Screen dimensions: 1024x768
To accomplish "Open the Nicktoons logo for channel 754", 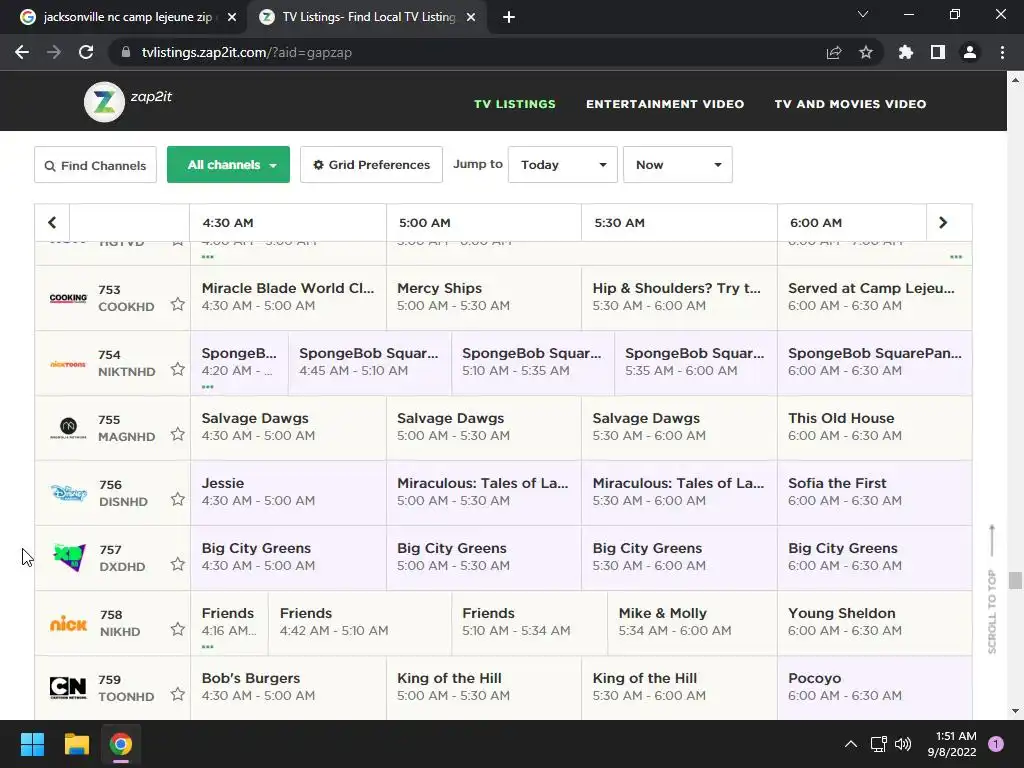I will [x=68, y=364].
